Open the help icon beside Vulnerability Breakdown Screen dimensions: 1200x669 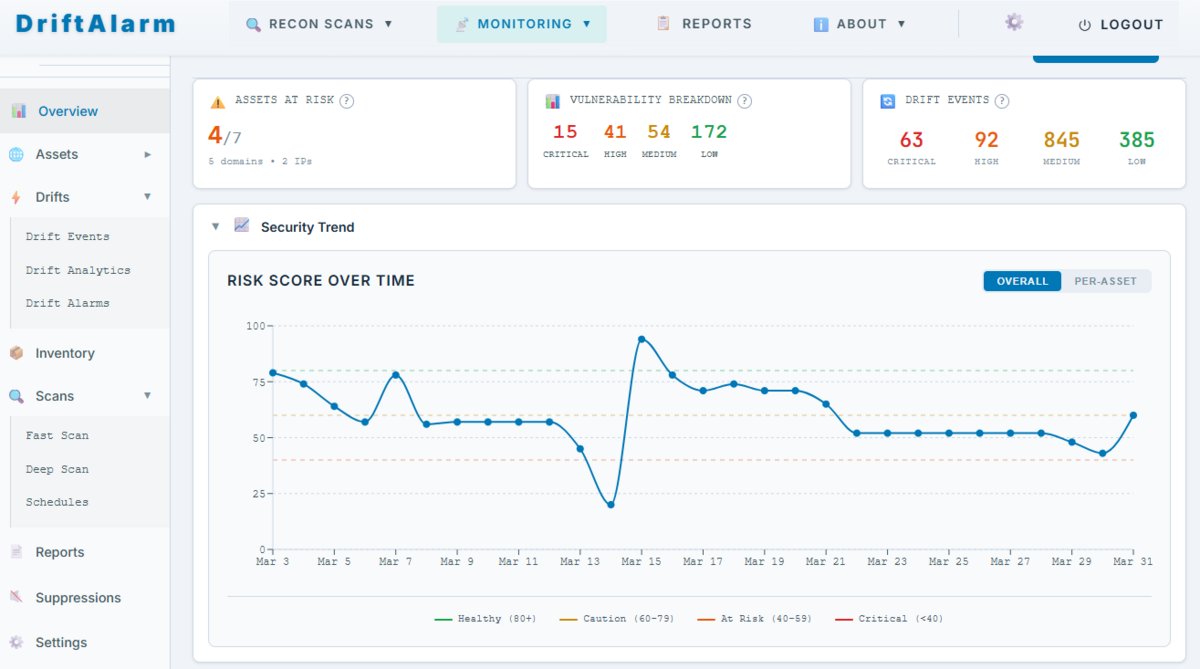(744, 100)
